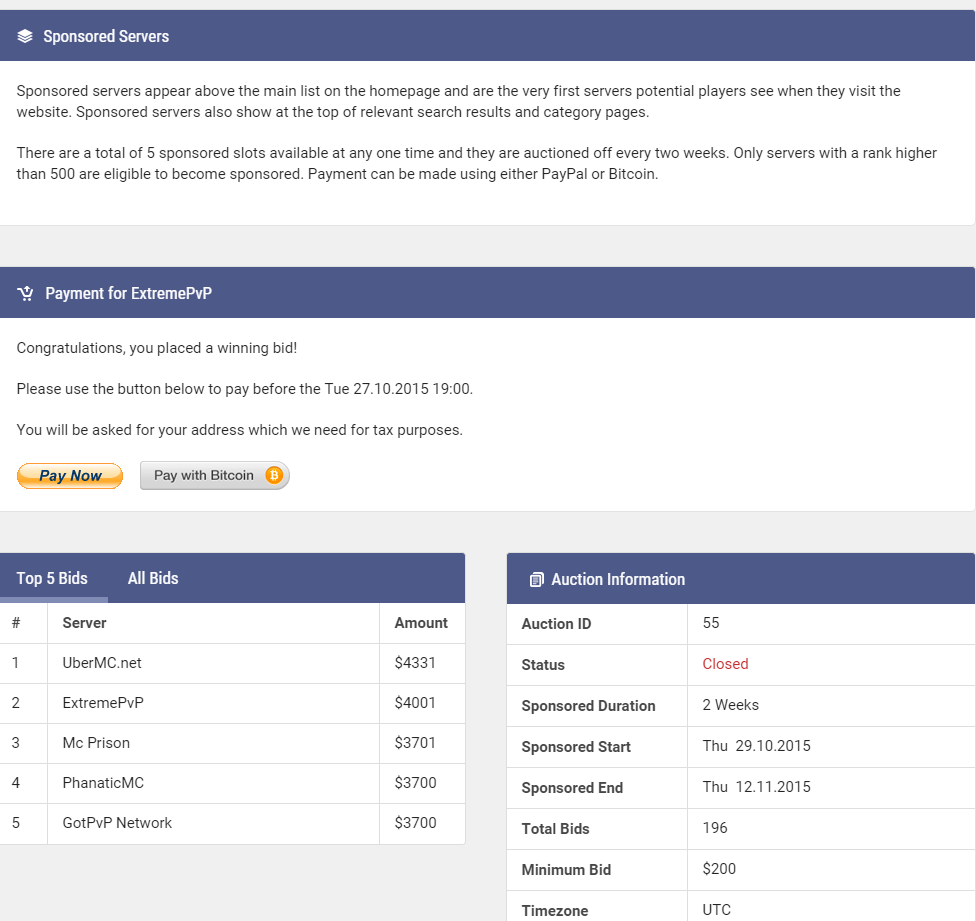The image size is (976, 921).
Task: Click the Payment for ExtremePvP heading
Action: pyautogui.click(x=129, y=294)
